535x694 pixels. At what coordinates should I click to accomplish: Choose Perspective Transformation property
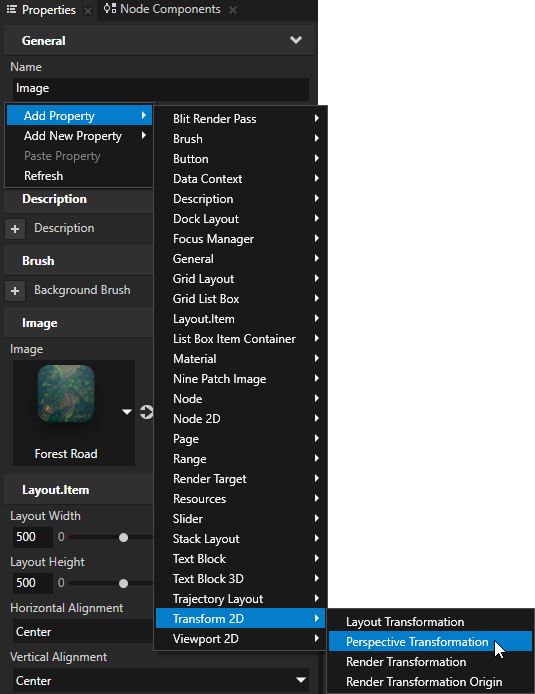pyautogui.click(x=430, y=642)
